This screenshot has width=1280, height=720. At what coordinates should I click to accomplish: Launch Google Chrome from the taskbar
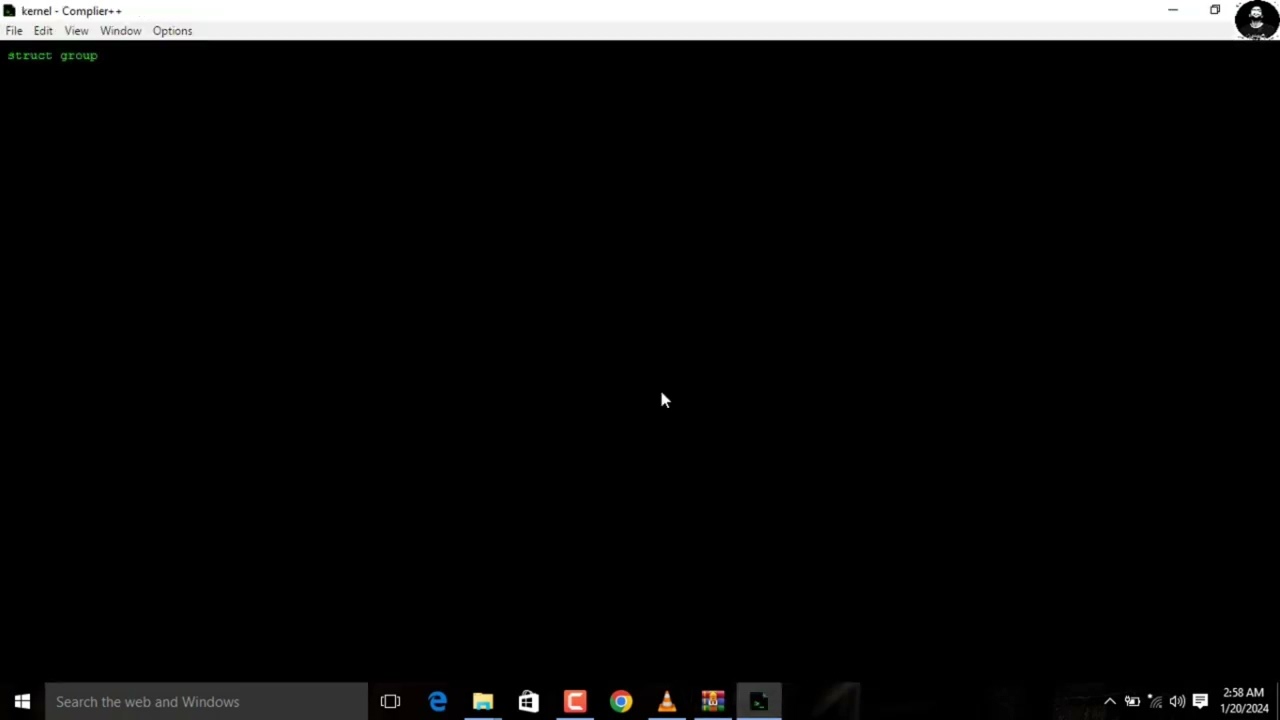[621, 702]
